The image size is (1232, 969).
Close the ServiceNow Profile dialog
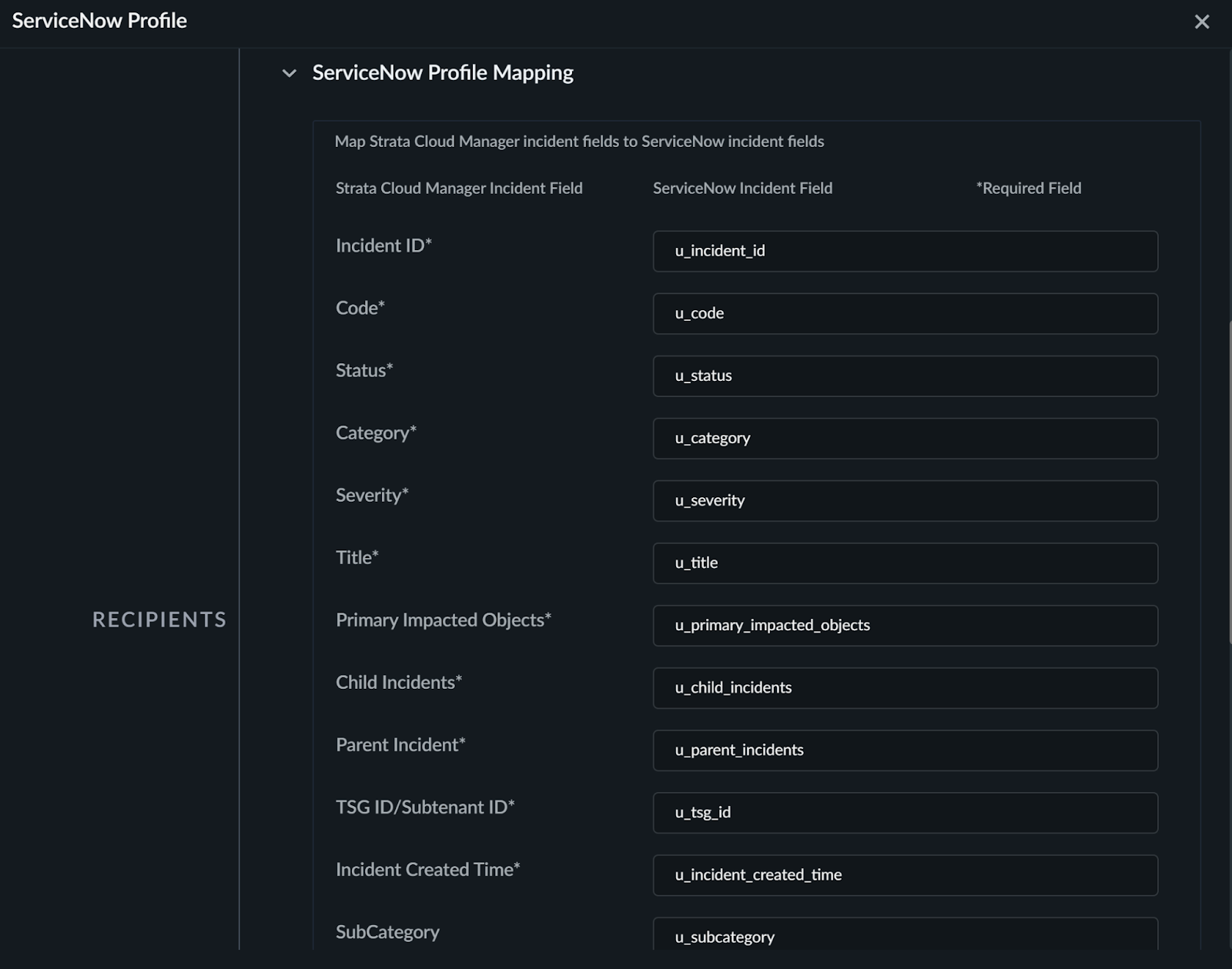pyautogui.click(x=1201, y=22)
